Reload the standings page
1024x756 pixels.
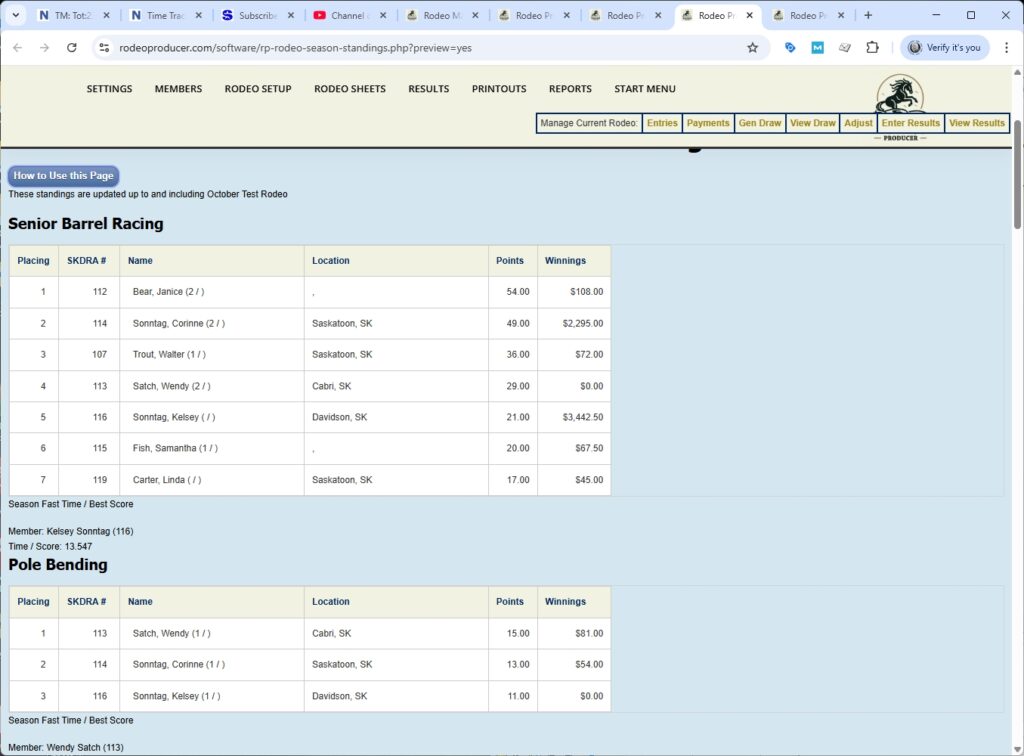tap(71, 47)
